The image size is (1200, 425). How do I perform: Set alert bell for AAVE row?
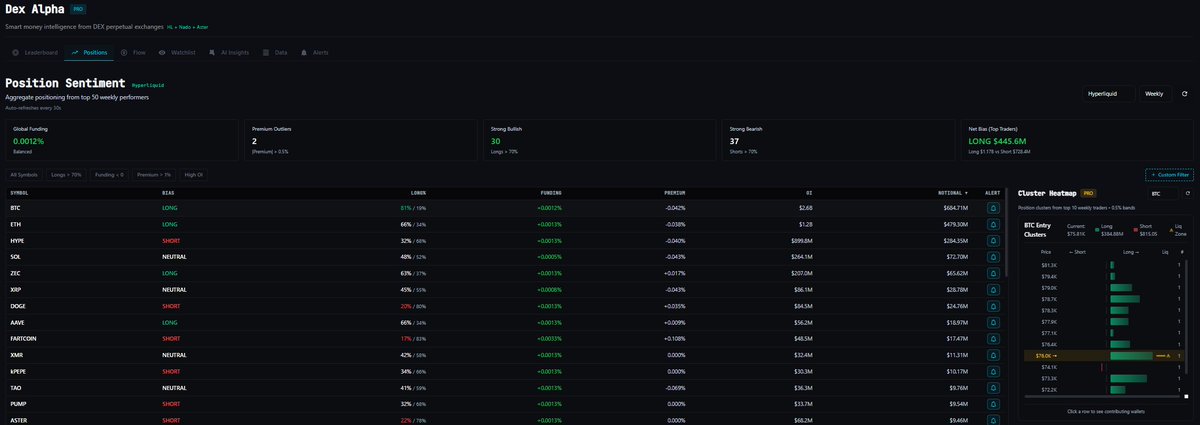coord(993,322)
